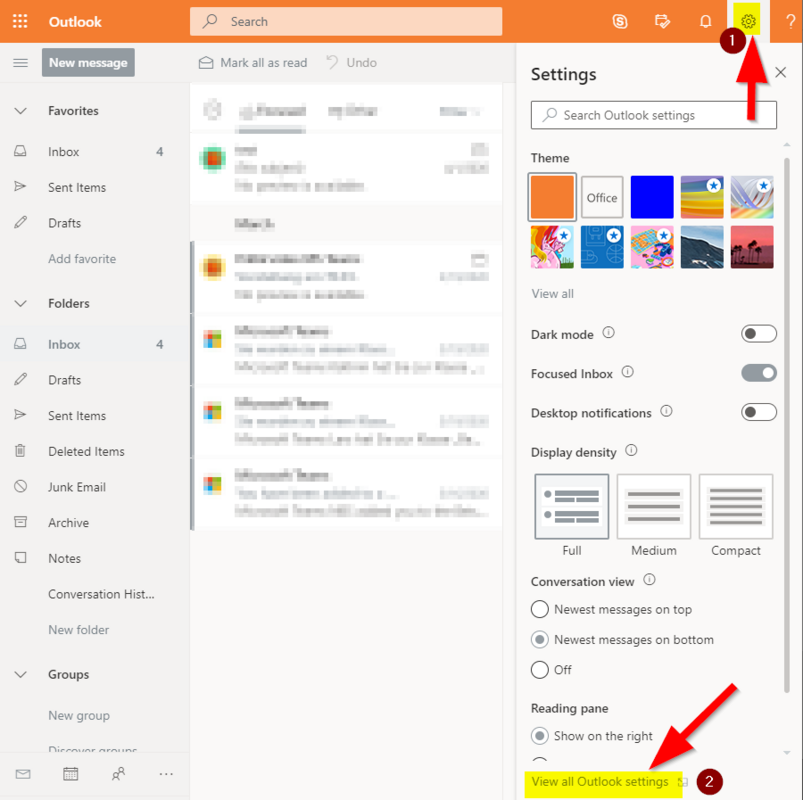The width and height of the screenshot is (803, 800).
Task: Select the mountain landscape theme thumbnail
Action: [702, 247]
